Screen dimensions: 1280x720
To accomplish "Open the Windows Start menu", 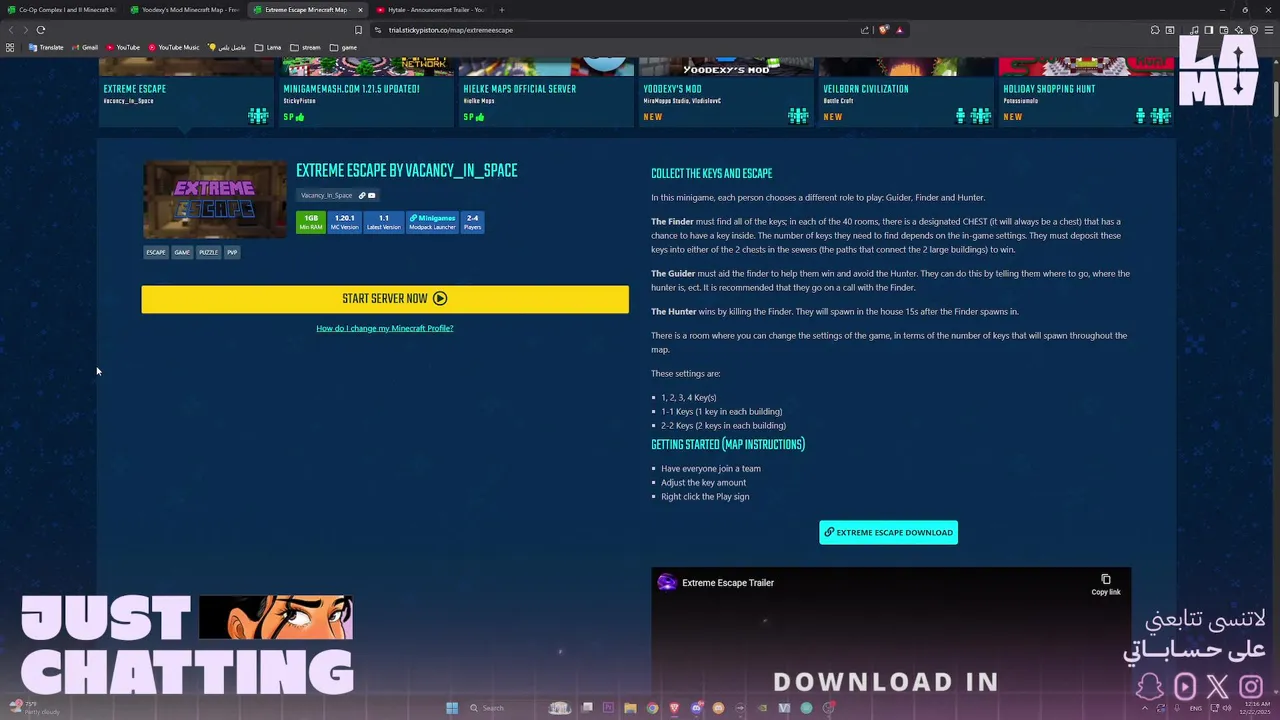I will (452, 708).
